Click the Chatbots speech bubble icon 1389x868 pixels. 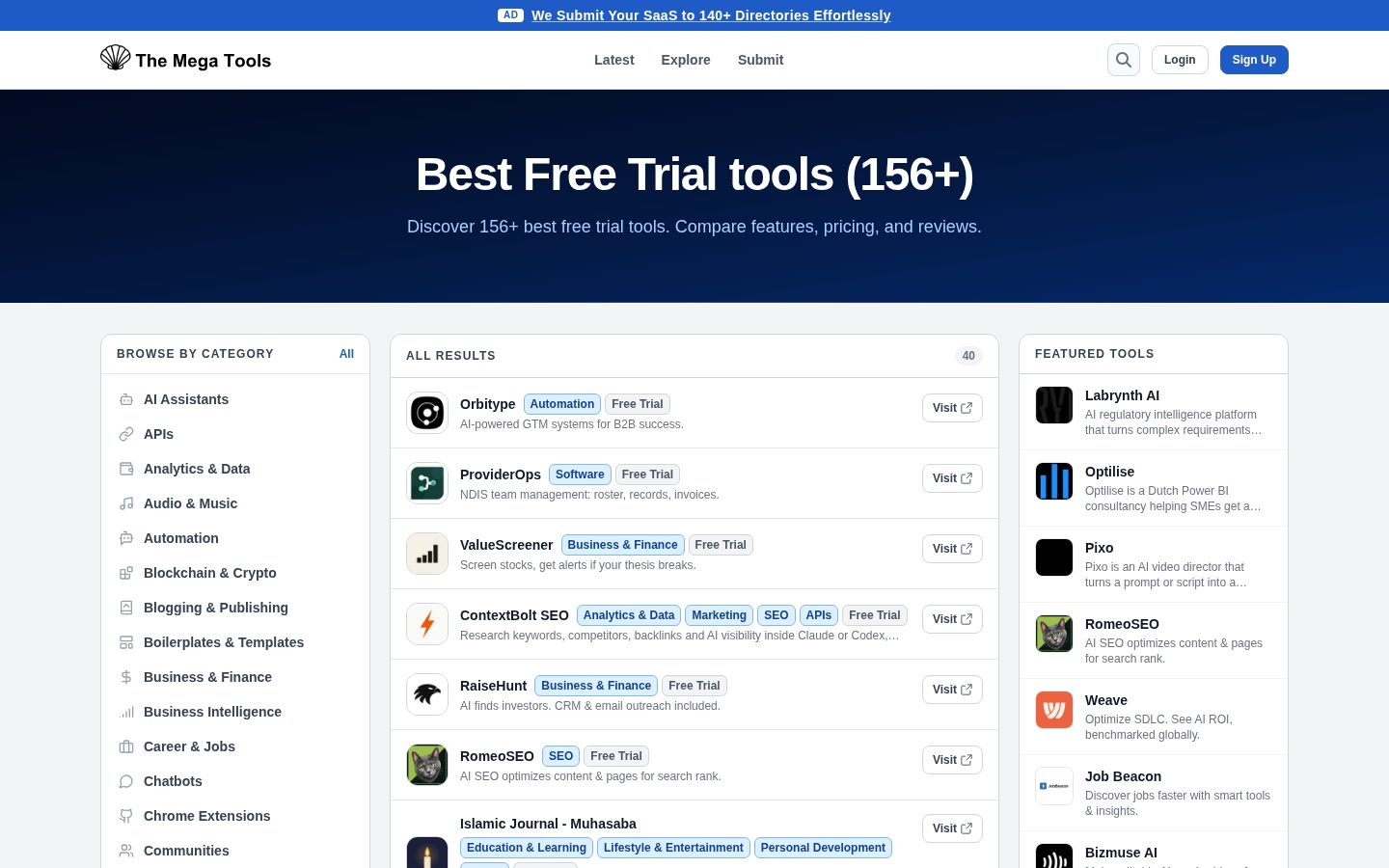[x=126, y=781]
